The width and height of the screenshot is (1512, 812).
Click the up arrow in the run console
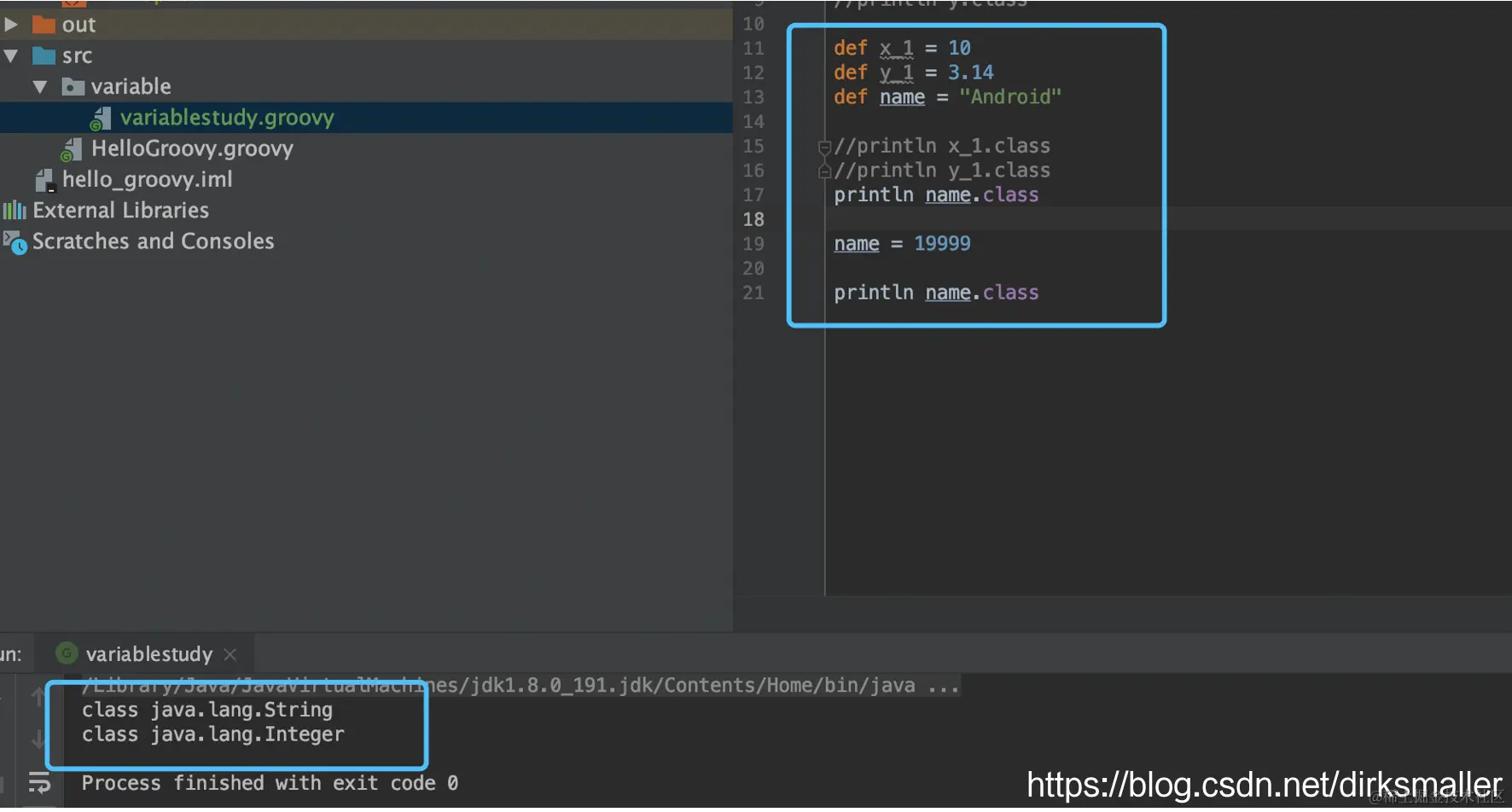(x=38, y=697)
